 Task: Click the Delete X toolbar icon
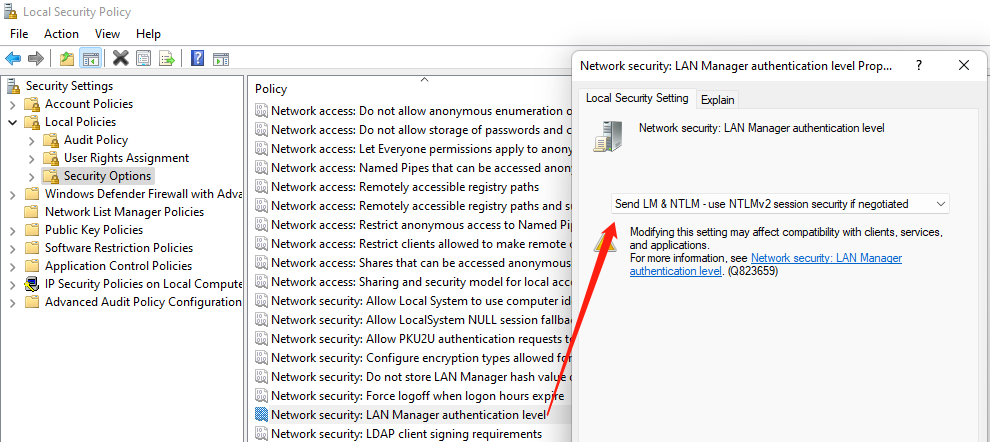click(x=121, y=58)
